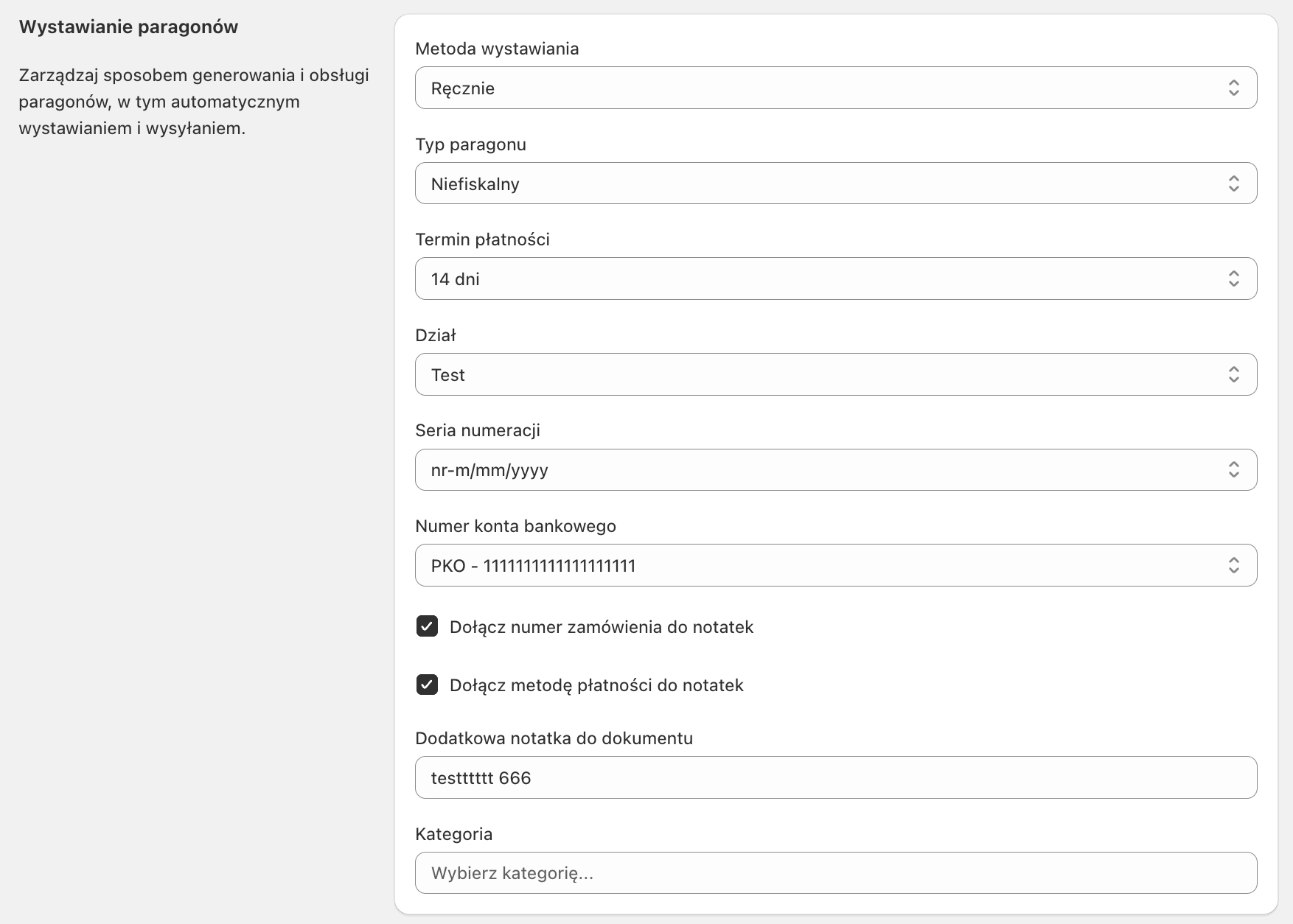Click the 'Dołącz metodę płatności do notatek' label text

[596, 685]
